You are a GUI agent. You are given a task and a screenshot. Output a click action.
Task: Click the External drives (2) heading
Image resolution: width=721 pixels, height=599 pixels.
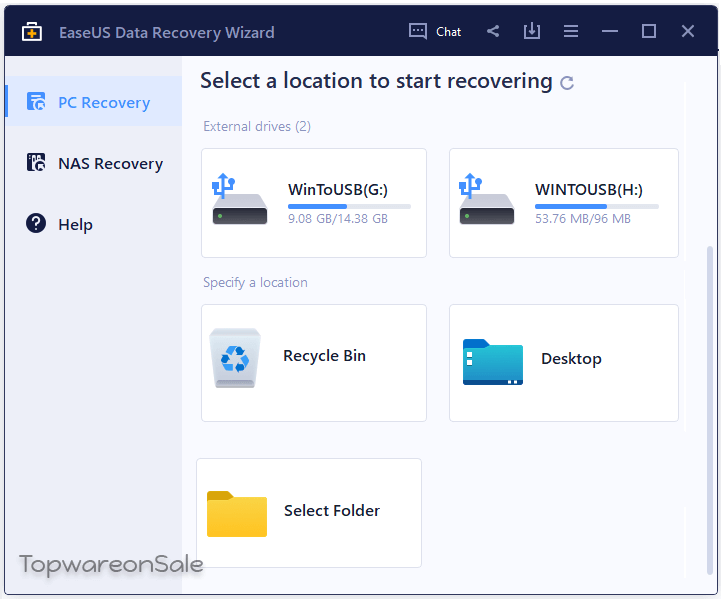point(257,126)
